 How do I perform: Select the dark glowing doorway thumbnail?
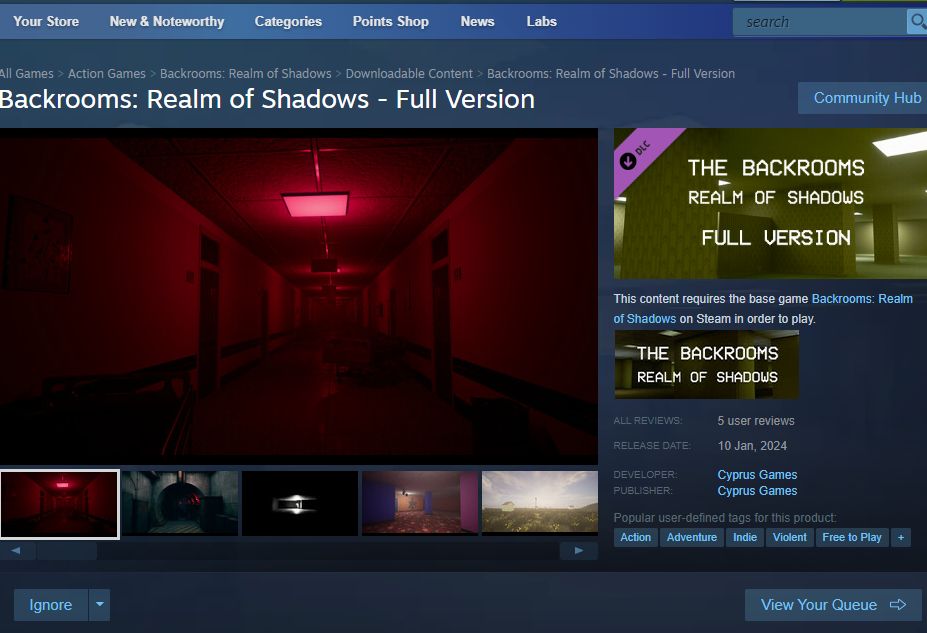[300, 504]
